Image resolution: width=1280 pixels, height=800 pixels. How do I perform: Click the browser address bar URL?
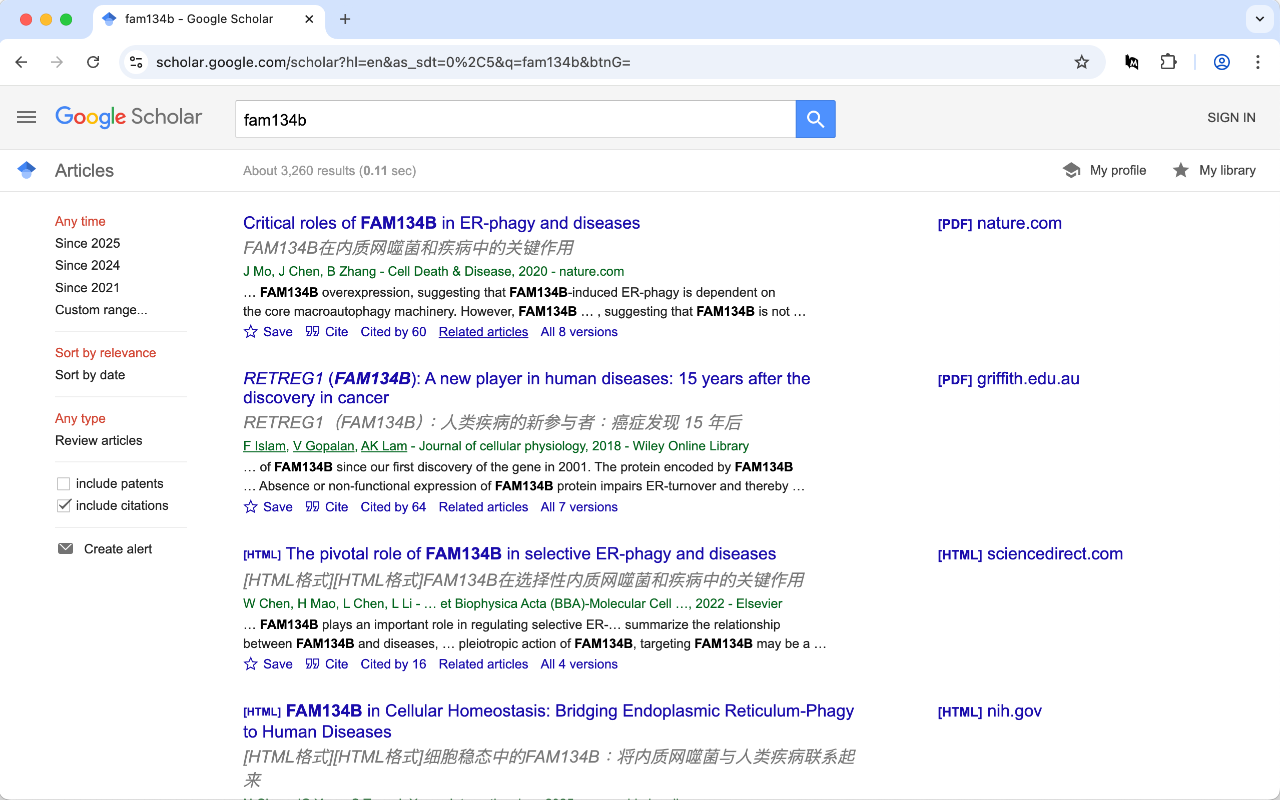click(393, 62)
